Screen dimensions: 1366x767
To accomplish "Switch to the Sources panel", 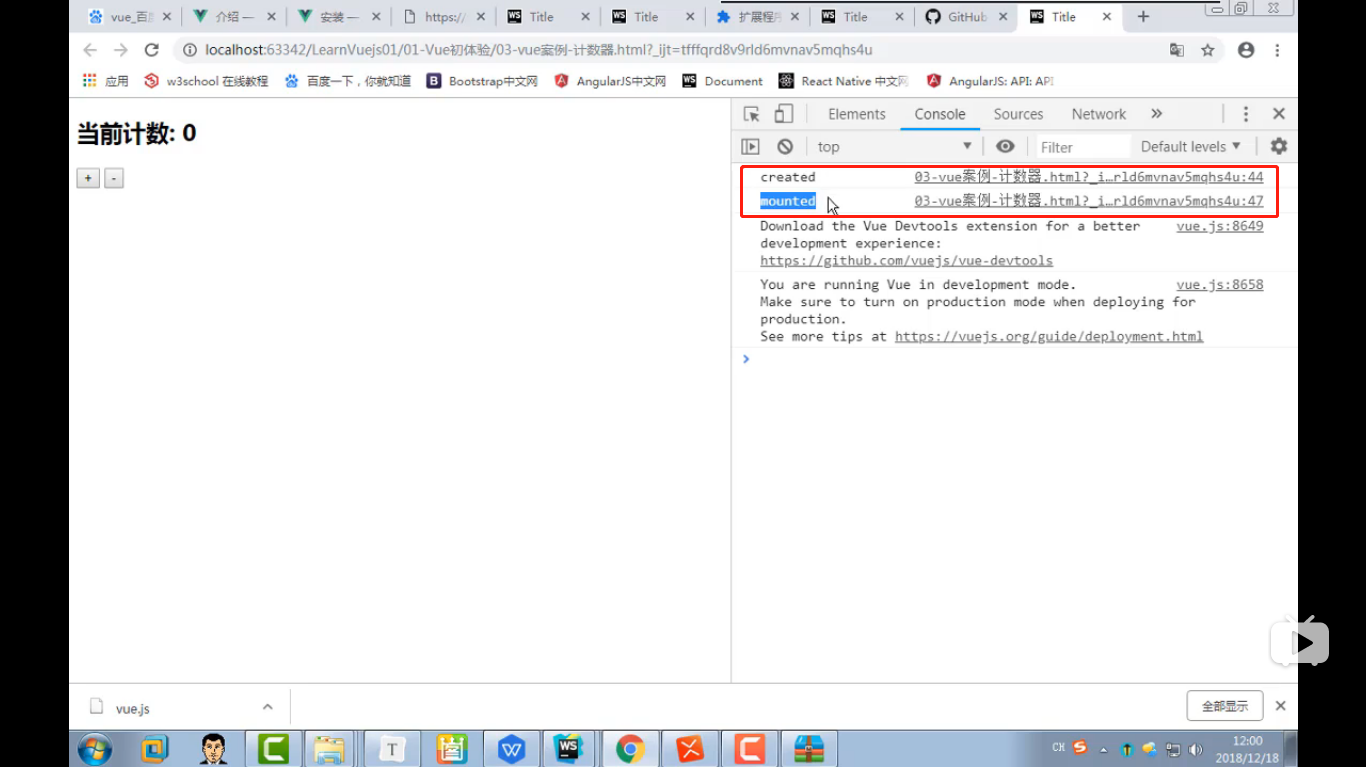I will coord(1018,114).
